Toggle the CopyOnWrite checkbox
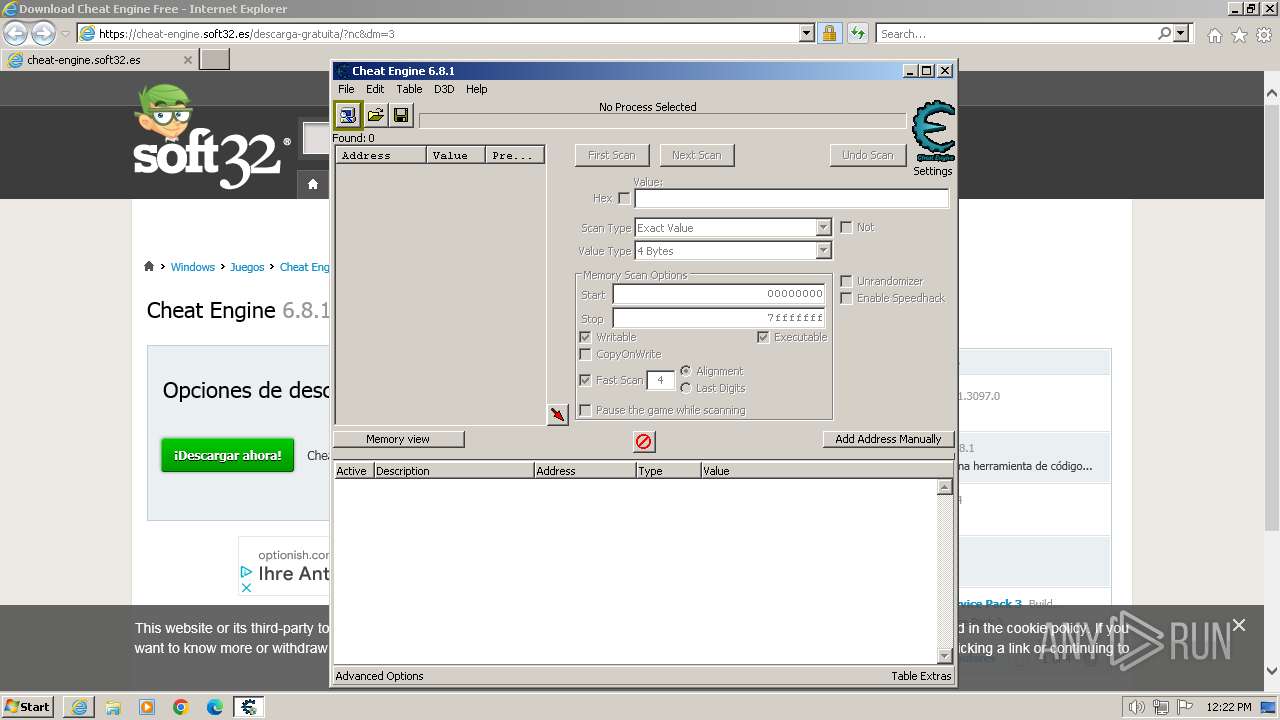 pyautogui.click(x=585, y=354)
